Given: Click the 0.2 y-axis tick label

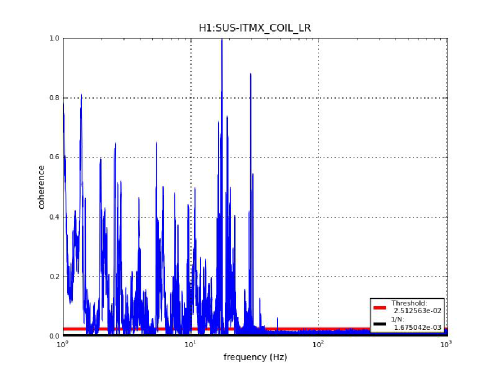Looking at the screenshot, I should [x=54, y=276].
